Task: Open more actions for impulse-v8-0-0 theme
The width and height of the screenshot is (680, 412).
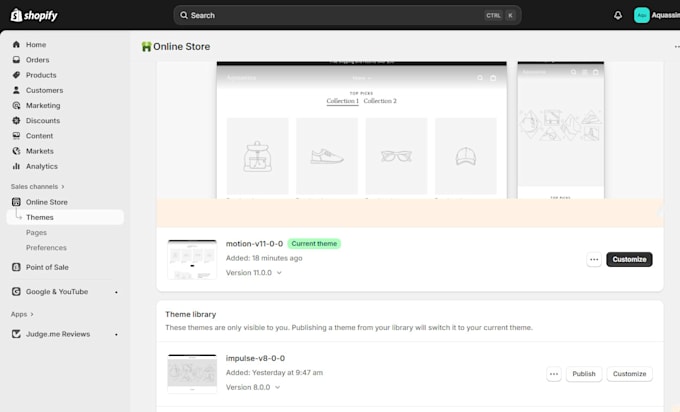Action: [554, 374]
